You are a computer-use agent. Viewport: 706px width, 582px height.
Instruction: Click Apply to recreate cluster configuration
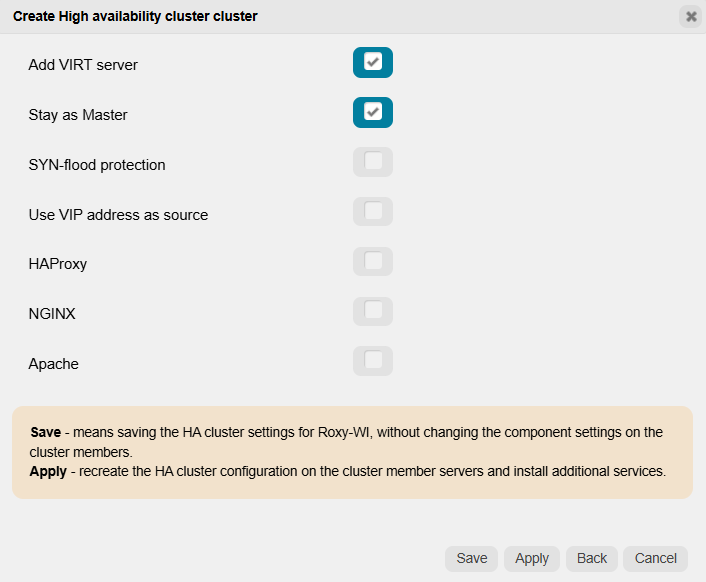pos(532,558)
